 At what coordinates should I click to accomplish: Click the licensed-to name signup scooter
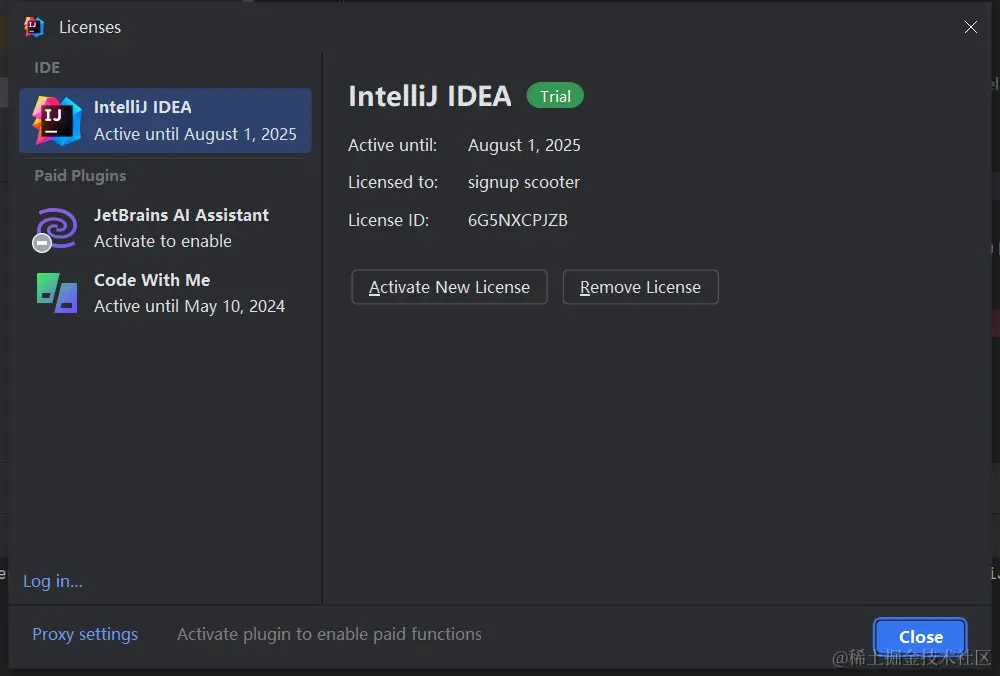[524, 182]
